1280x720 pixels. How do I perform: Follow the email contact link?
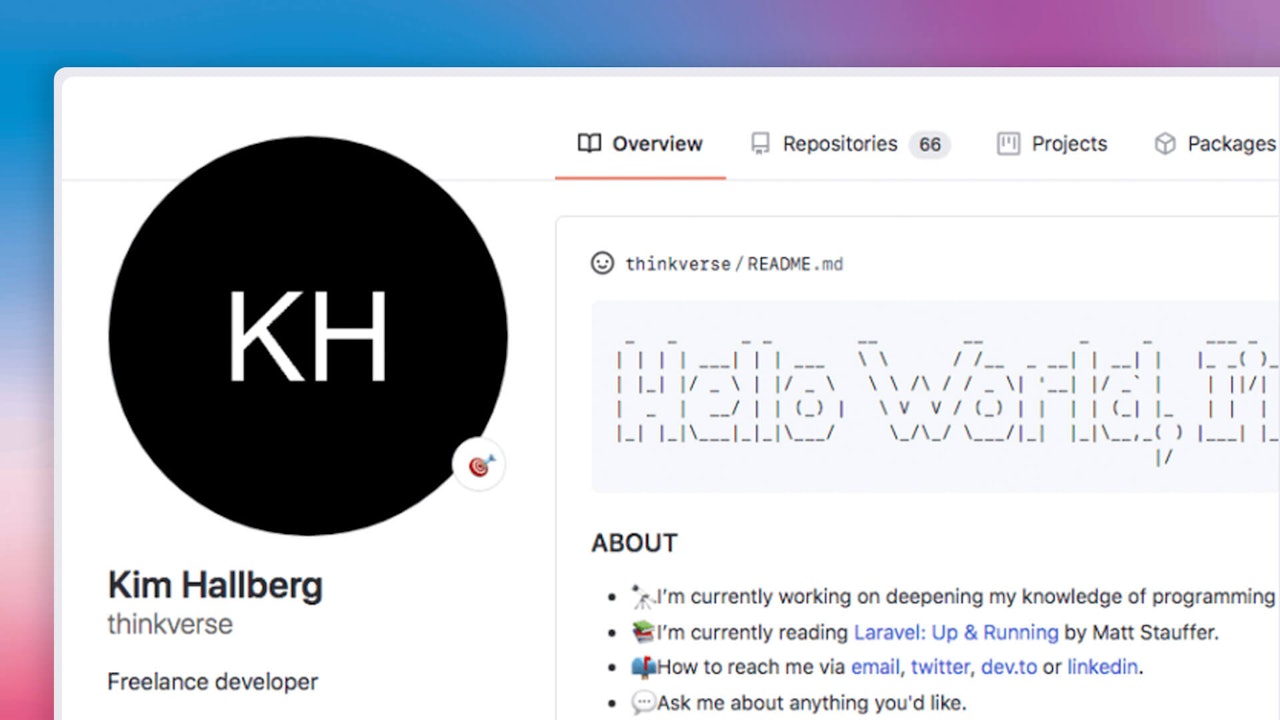tap(875, 667)
